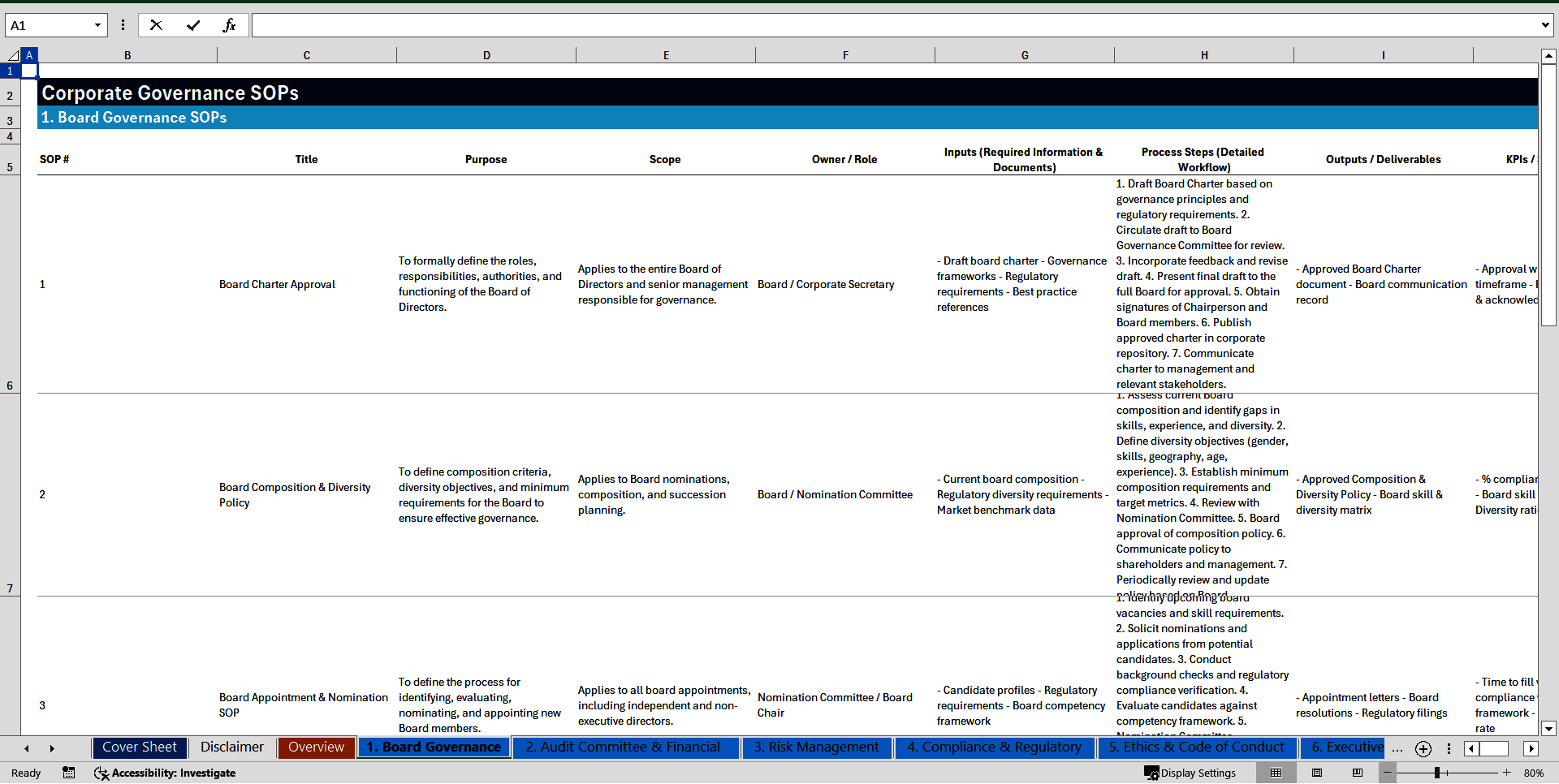Image resolution: width=1559 pixels, height=784 pixels.
Task: Open the macro recording status bar icon
Action: tap(69, 773)
